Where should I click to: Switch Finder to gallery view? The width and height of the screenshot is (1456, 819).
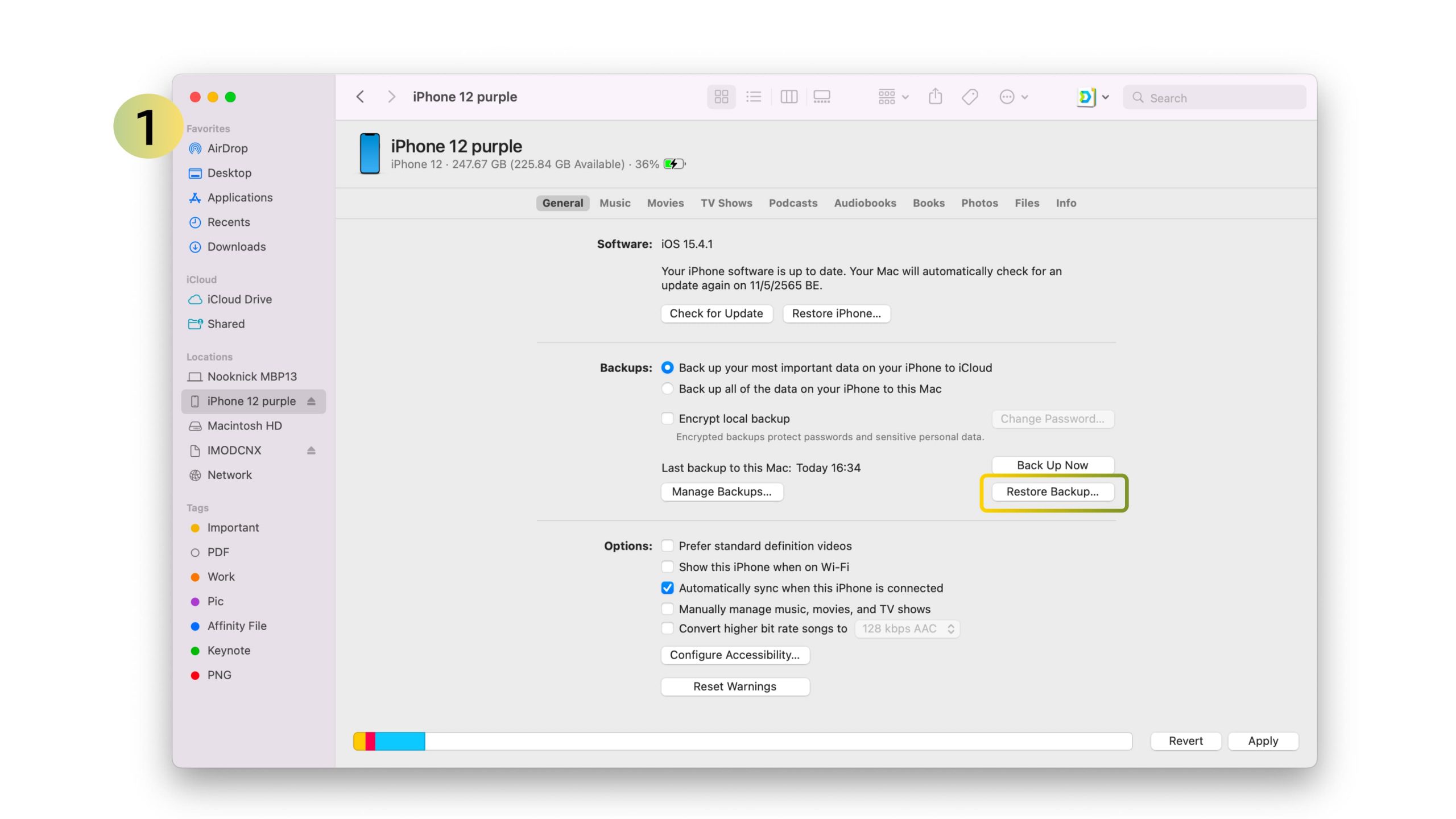click(822, 97)
